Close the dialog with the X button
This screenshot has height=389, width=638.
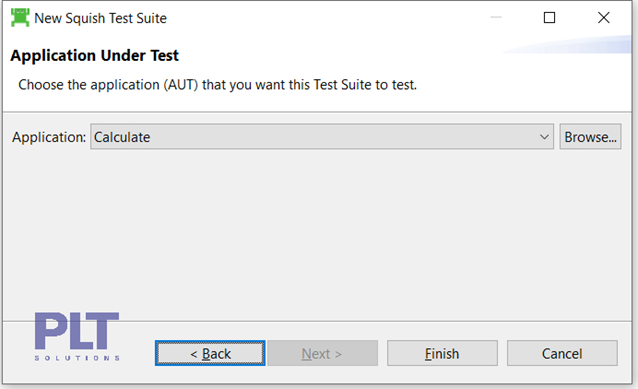click(x=603, y=17)
